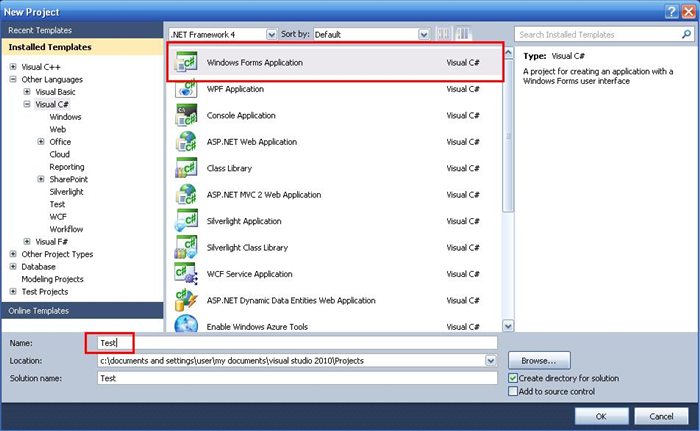Collapse the Other Languages node

coord(13,79)
